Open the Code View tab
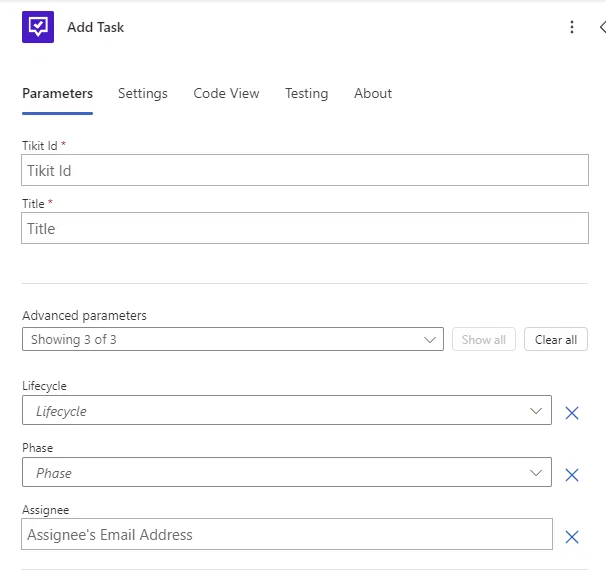606x574 pixels. (x=226, y=94)
